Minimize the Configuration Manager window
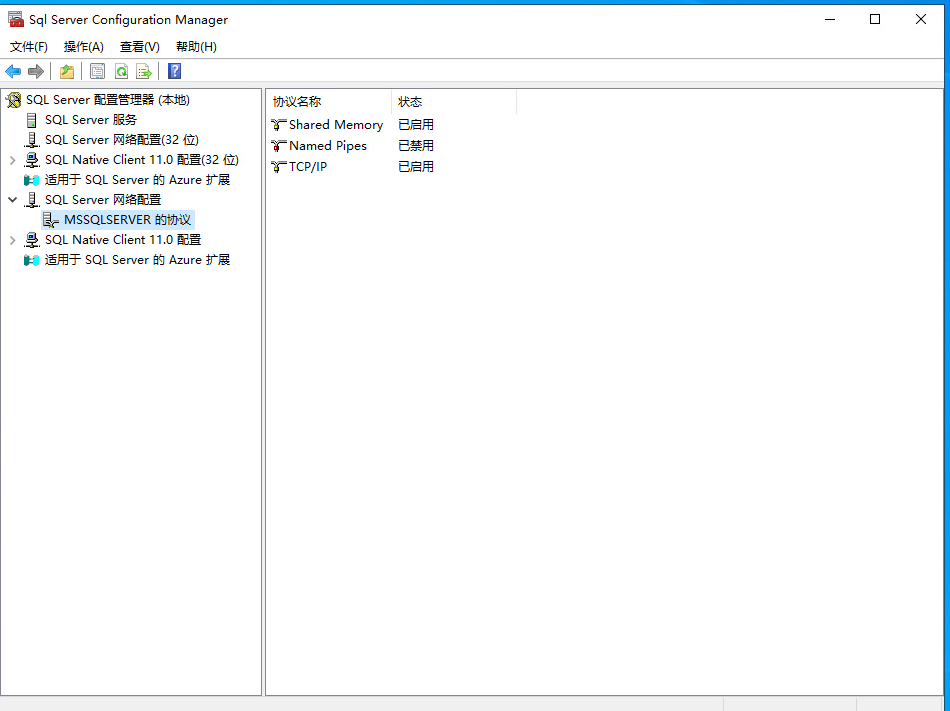950x711 pixels. (830, 19)
